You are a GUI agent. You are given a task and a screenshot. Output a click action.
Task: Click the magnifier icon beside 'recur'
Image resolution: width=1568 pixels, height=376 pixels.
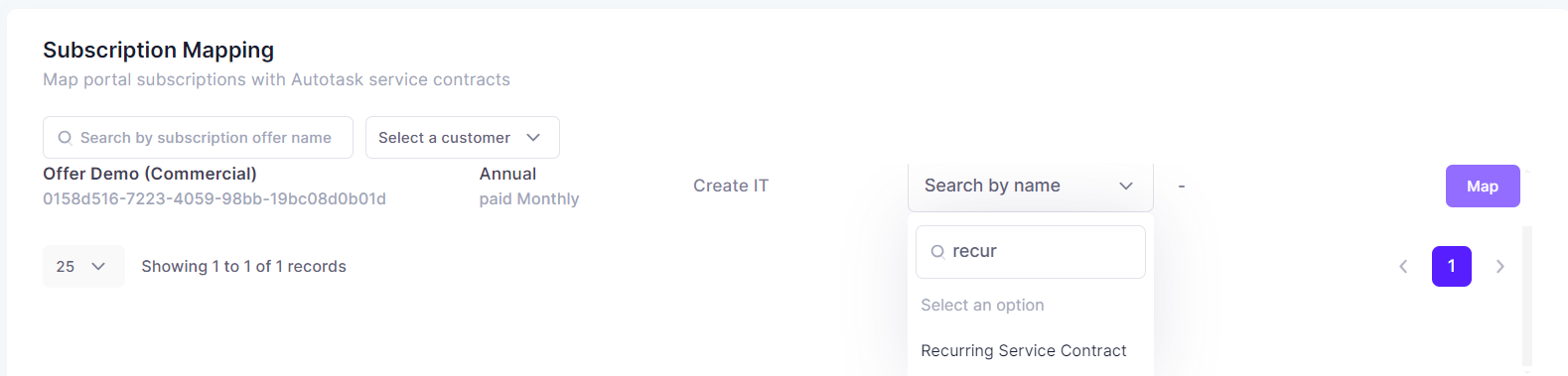tap(937, 252)
